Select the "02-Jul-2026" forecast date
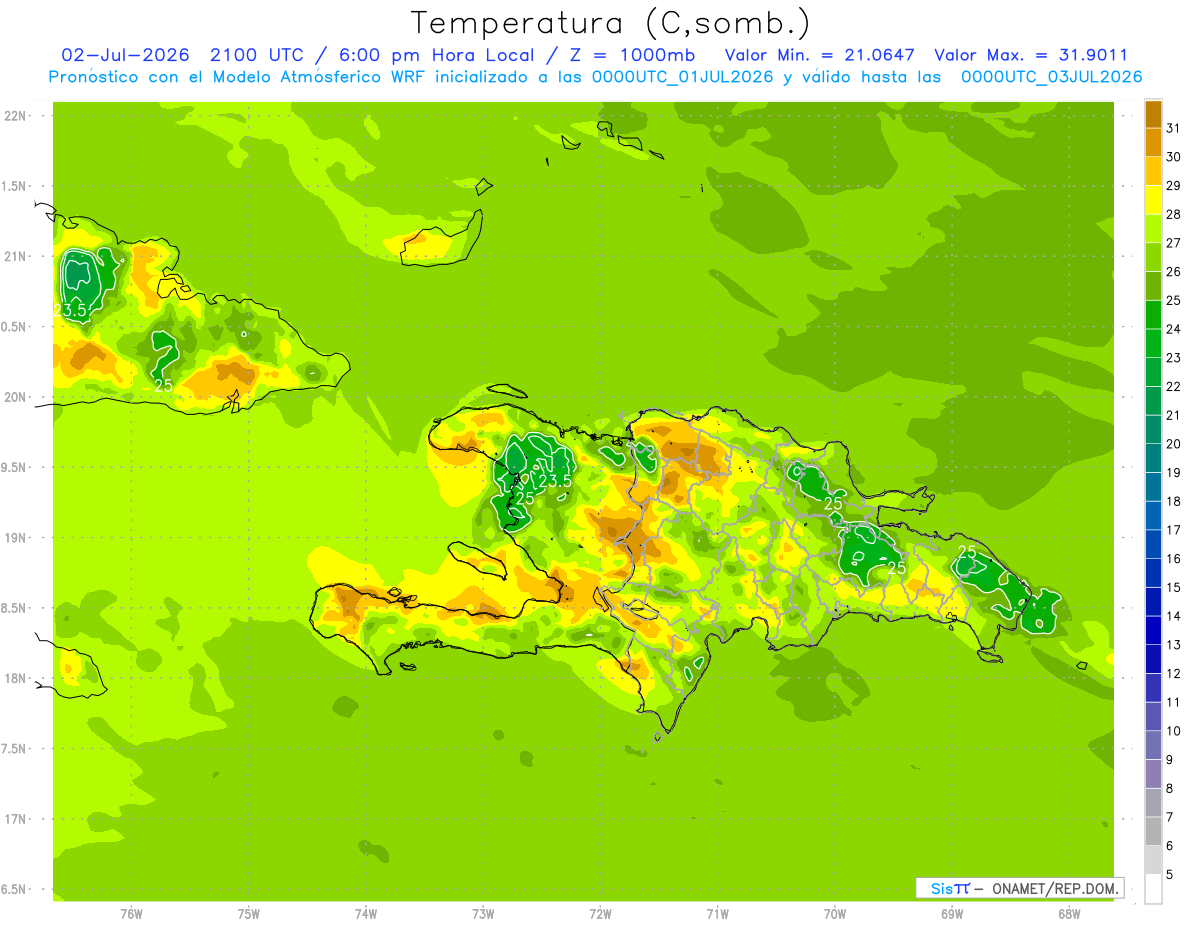1200x927 pixels. (126, 55)
